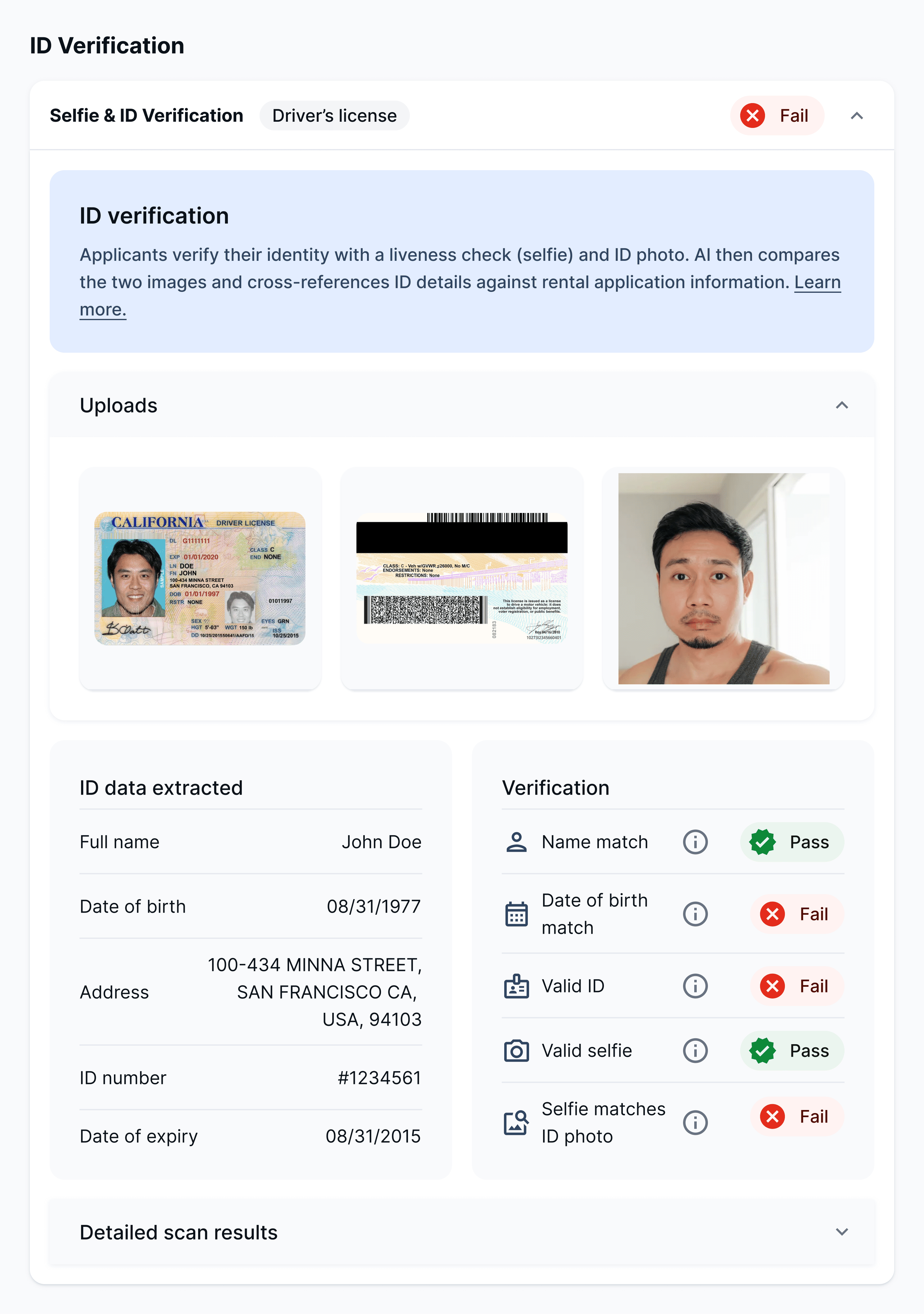The height and width of the screenshot is (1314, 924).
Task: Click the calendar icon beside Date of birth match
Action: pyautogui.click(x=516, y=914)
